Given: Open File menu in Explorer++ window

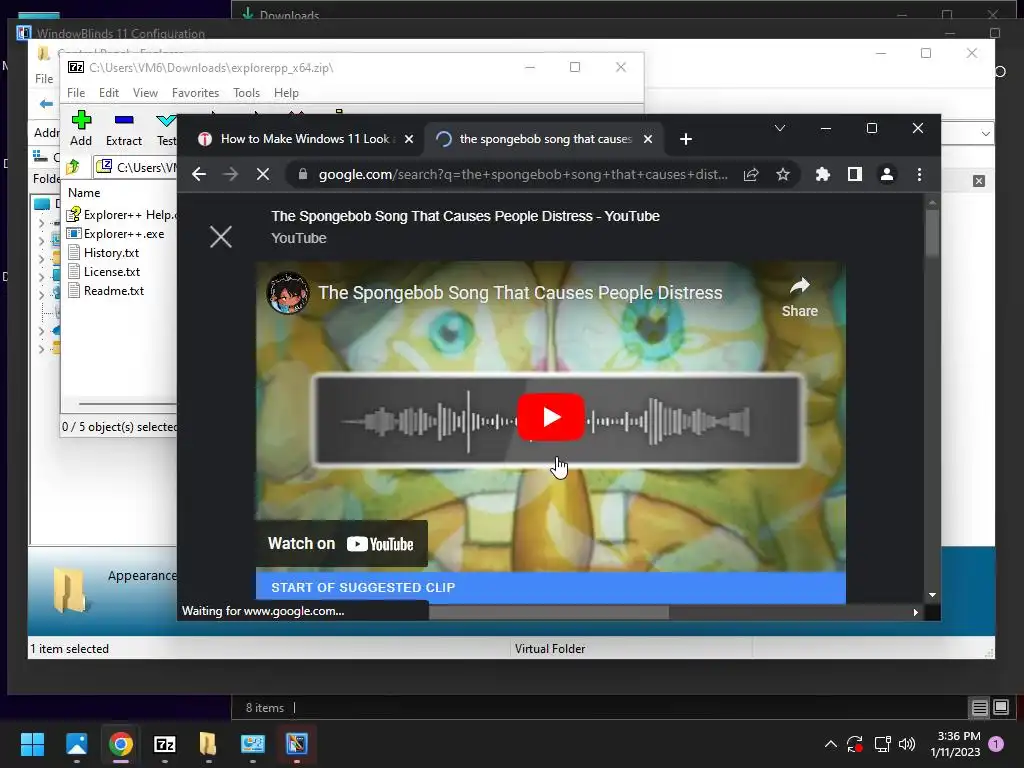Looking at the screenshot, I should (44, 78).
